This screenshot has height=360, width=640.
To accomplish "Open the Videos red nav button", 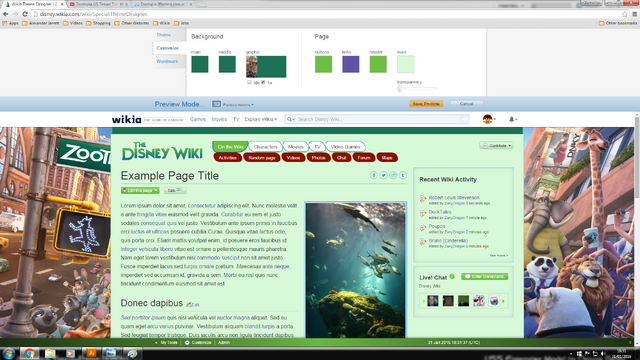I will [x=293, y=158].
